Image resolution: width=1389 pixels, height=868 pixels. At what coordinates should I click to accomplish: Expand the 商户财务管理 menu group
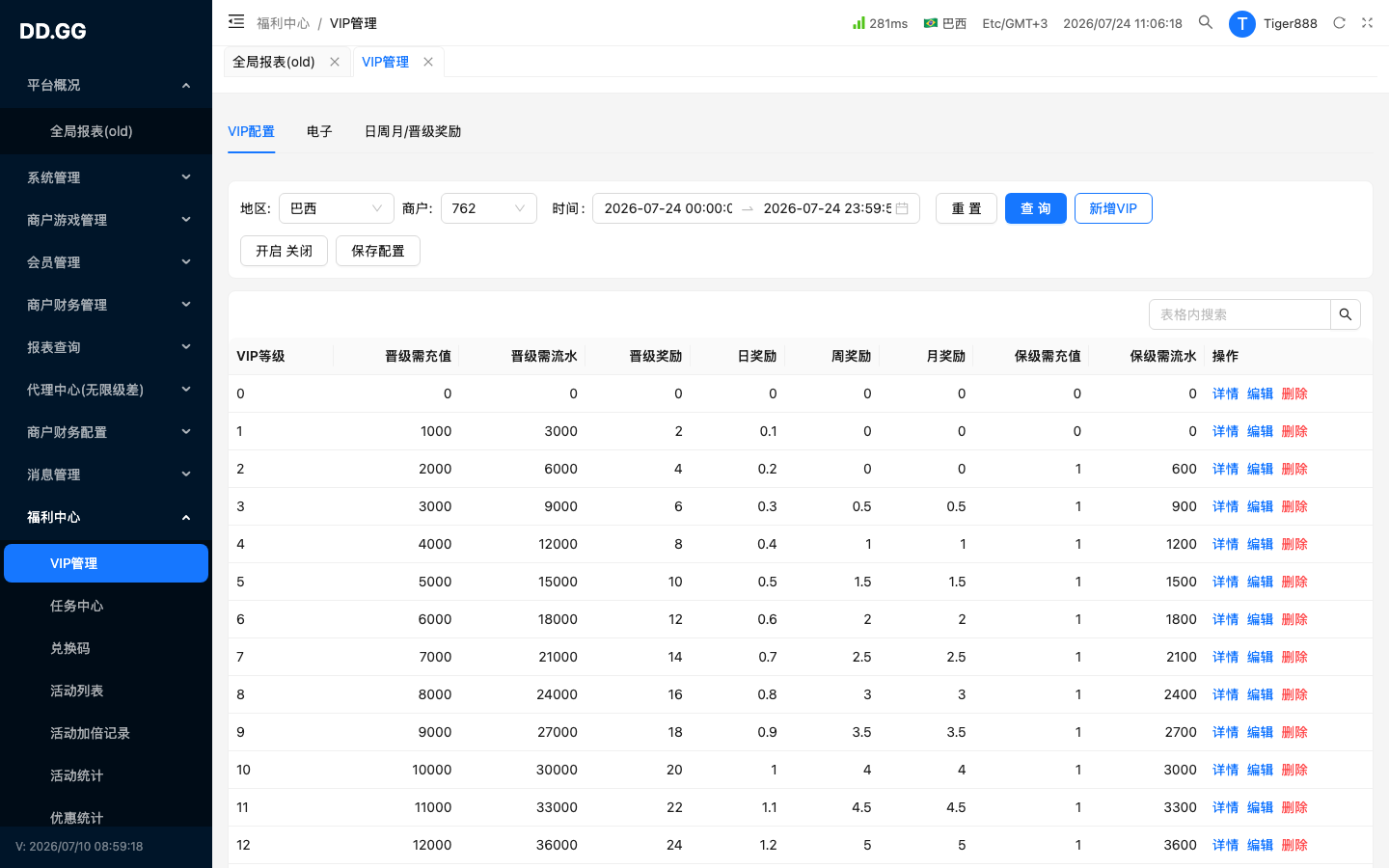[106, 305]
